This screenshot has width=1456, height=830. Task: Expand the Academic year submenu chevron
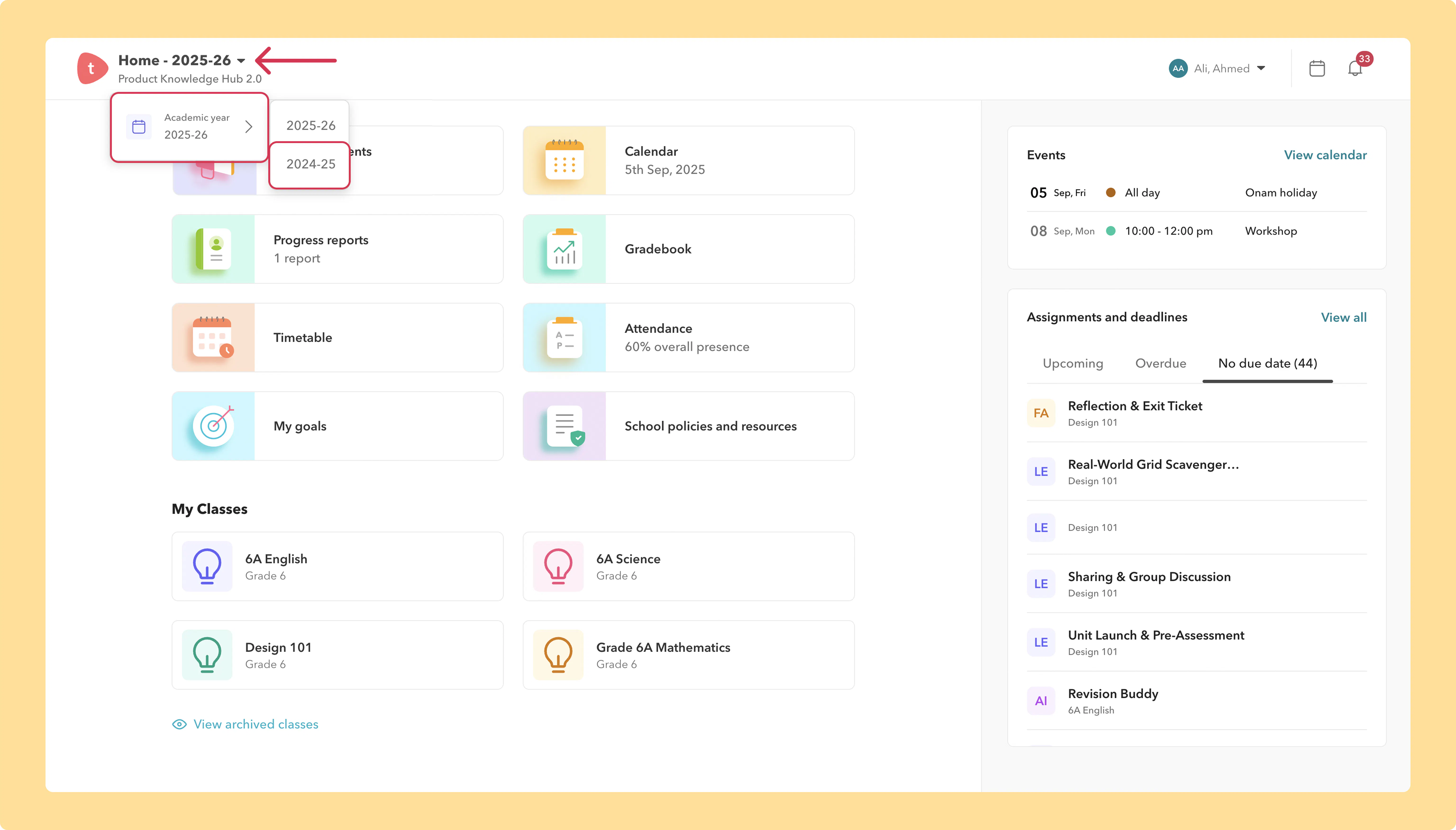pyautogui.click(x=249, y=126)
